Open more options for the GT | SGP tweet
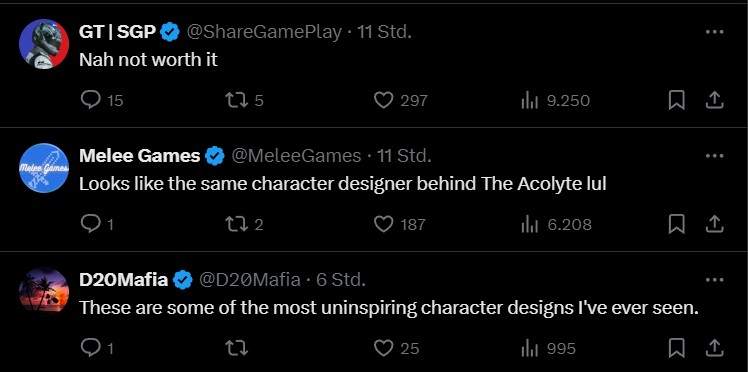The image size is (748, 372). (x=714, y=32)
